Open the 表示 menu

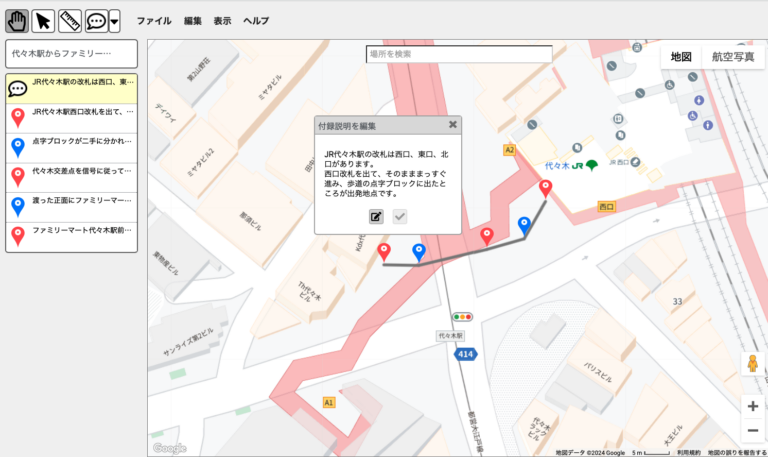click(x=222, y=21)
